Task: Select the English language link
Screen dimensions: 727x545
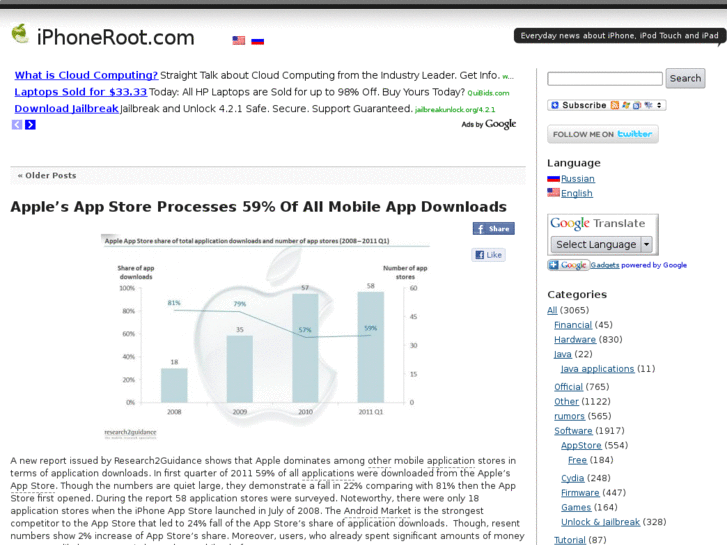Action: (577, 193)
